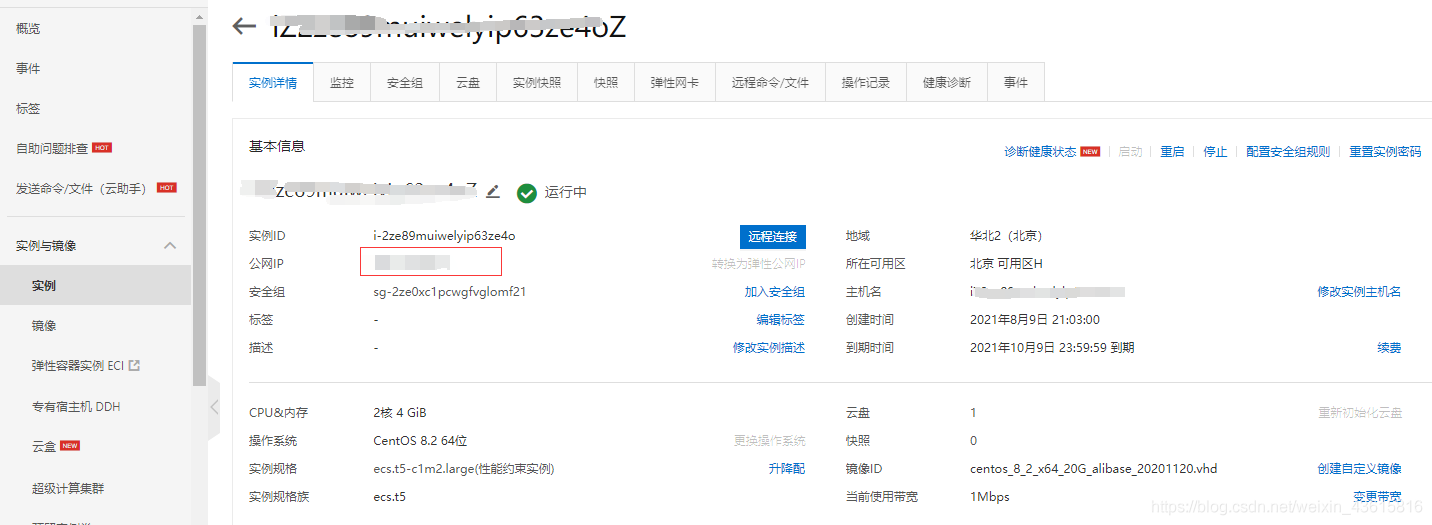Click the blurred 公网IP value field
This screenshot has height=525, width=1432.
(431, 263)
